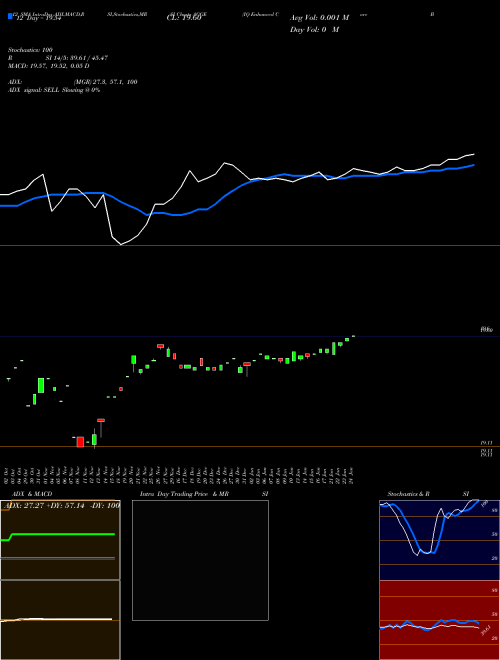Select the "Avg Vol: 0.001 M" text

pyautogui.click(x=319, y=18)
